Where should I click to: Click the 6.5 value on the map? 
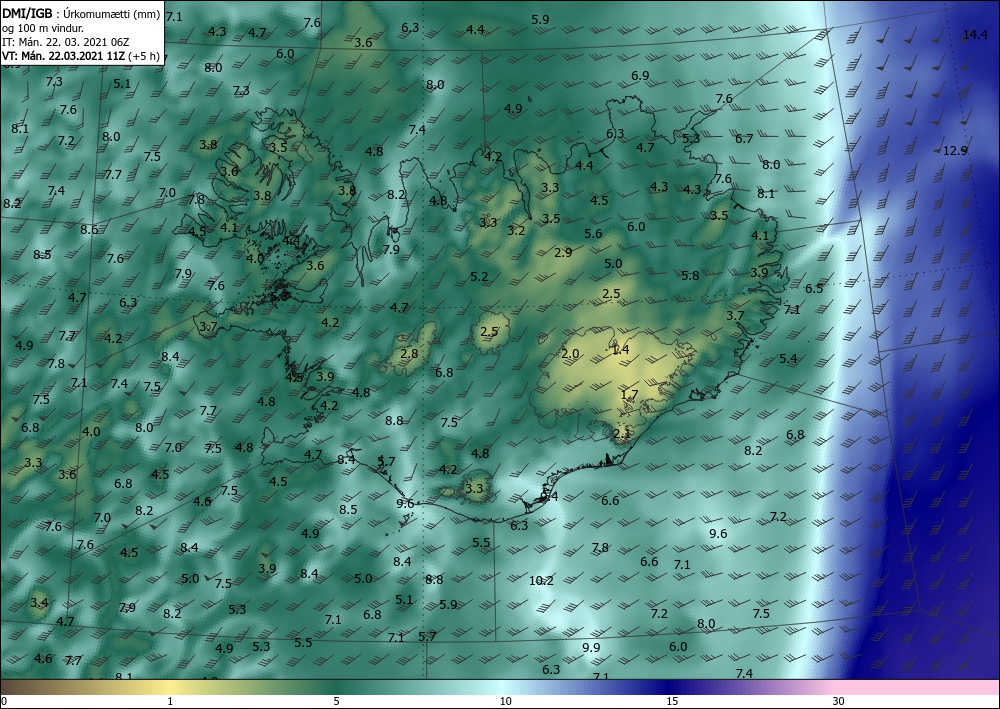[x=814, y=288]
